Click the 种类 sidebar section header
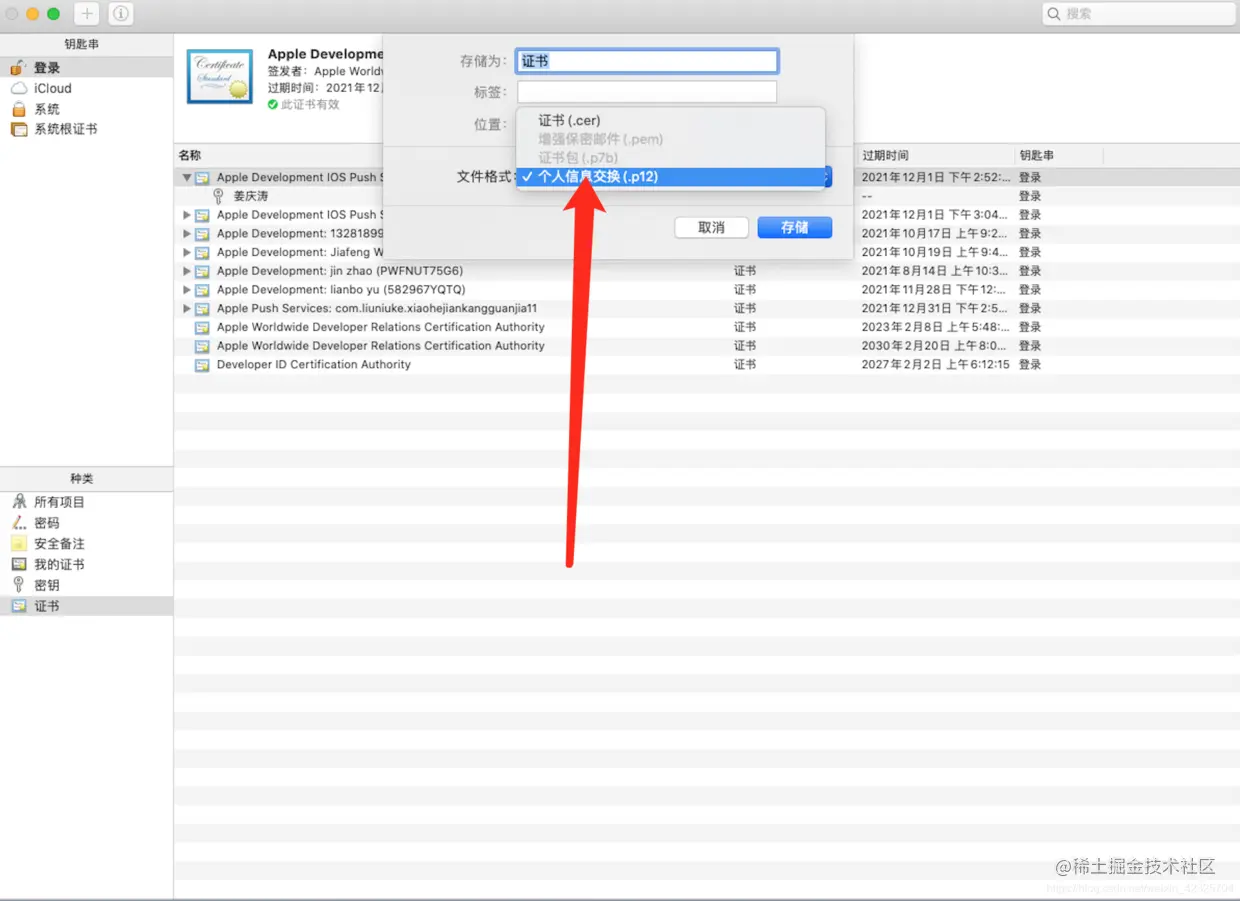Screen dimensions: 1240x901 [x=82, y=479]
